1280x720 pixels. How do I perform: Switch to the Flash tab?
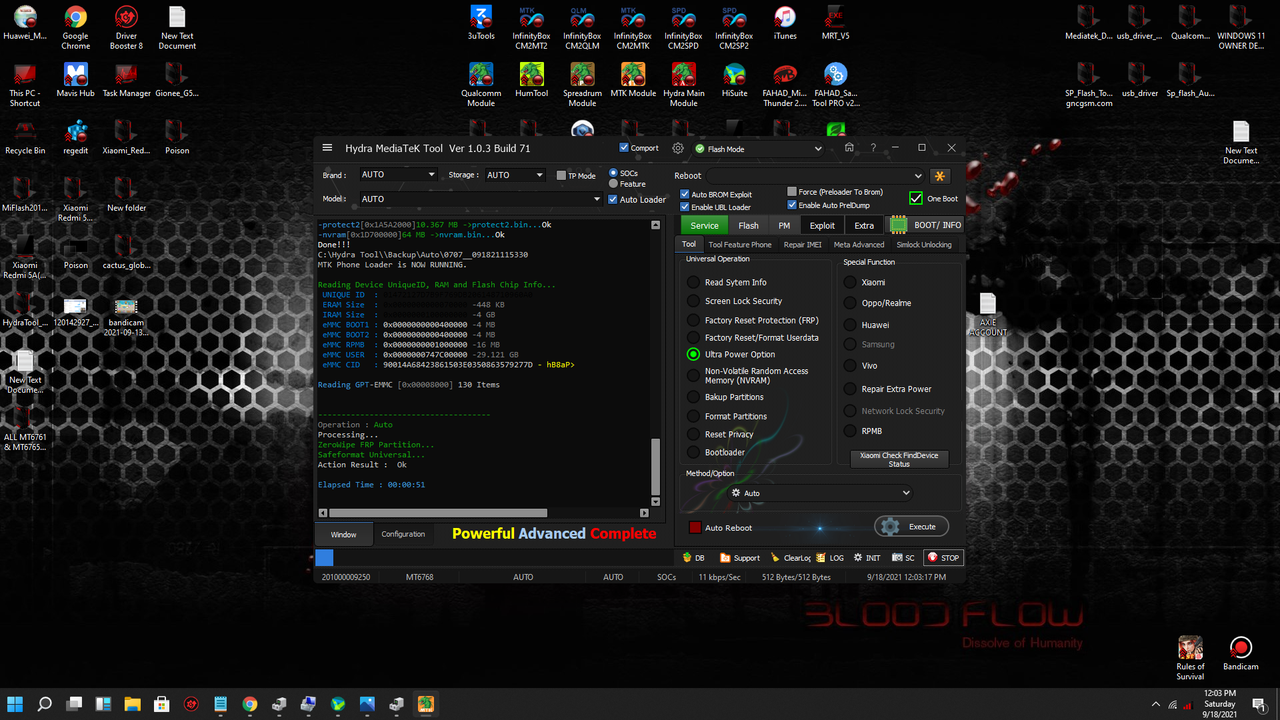point(748,225)
